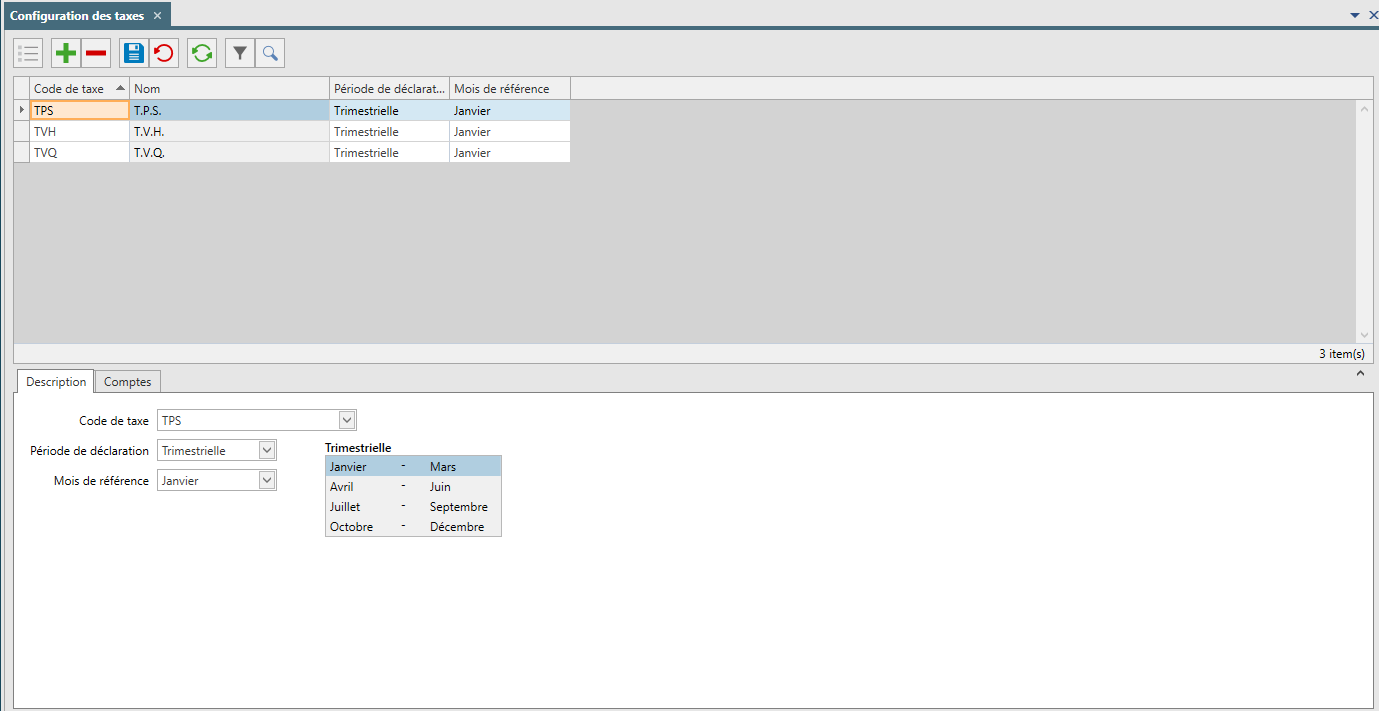This screenshot has width=1379, height=711.
Task: Click the row indicator beside TPS
Action: (22, 111)
